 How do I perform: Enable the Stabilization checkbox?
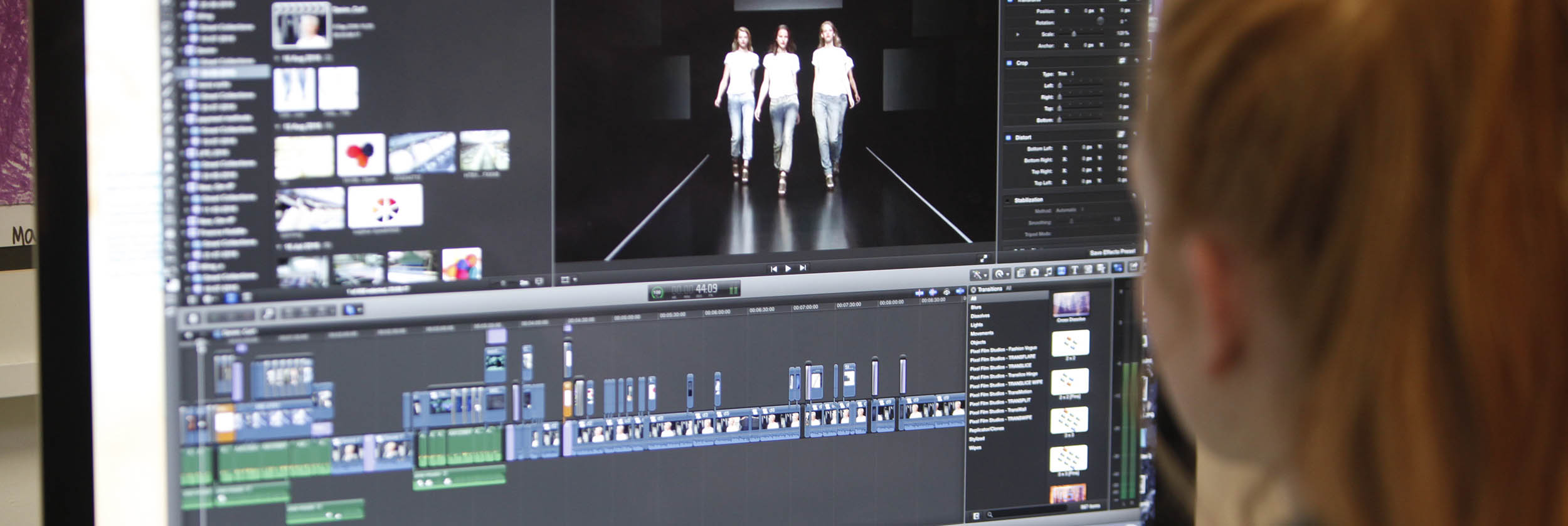tap(1009, 200)
